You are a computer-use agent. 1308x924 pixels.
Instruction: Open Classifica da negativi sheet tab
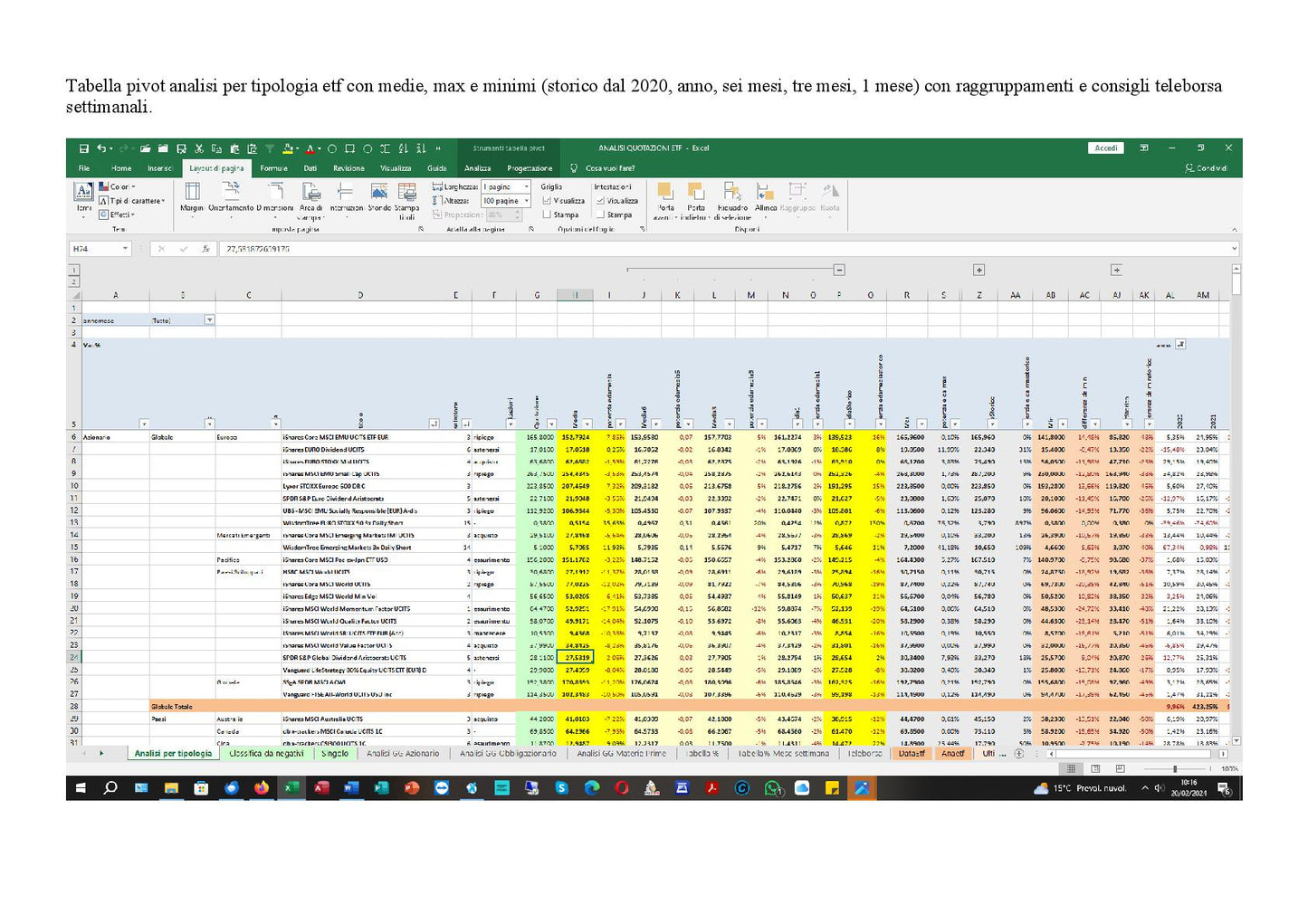coord(266,753)
